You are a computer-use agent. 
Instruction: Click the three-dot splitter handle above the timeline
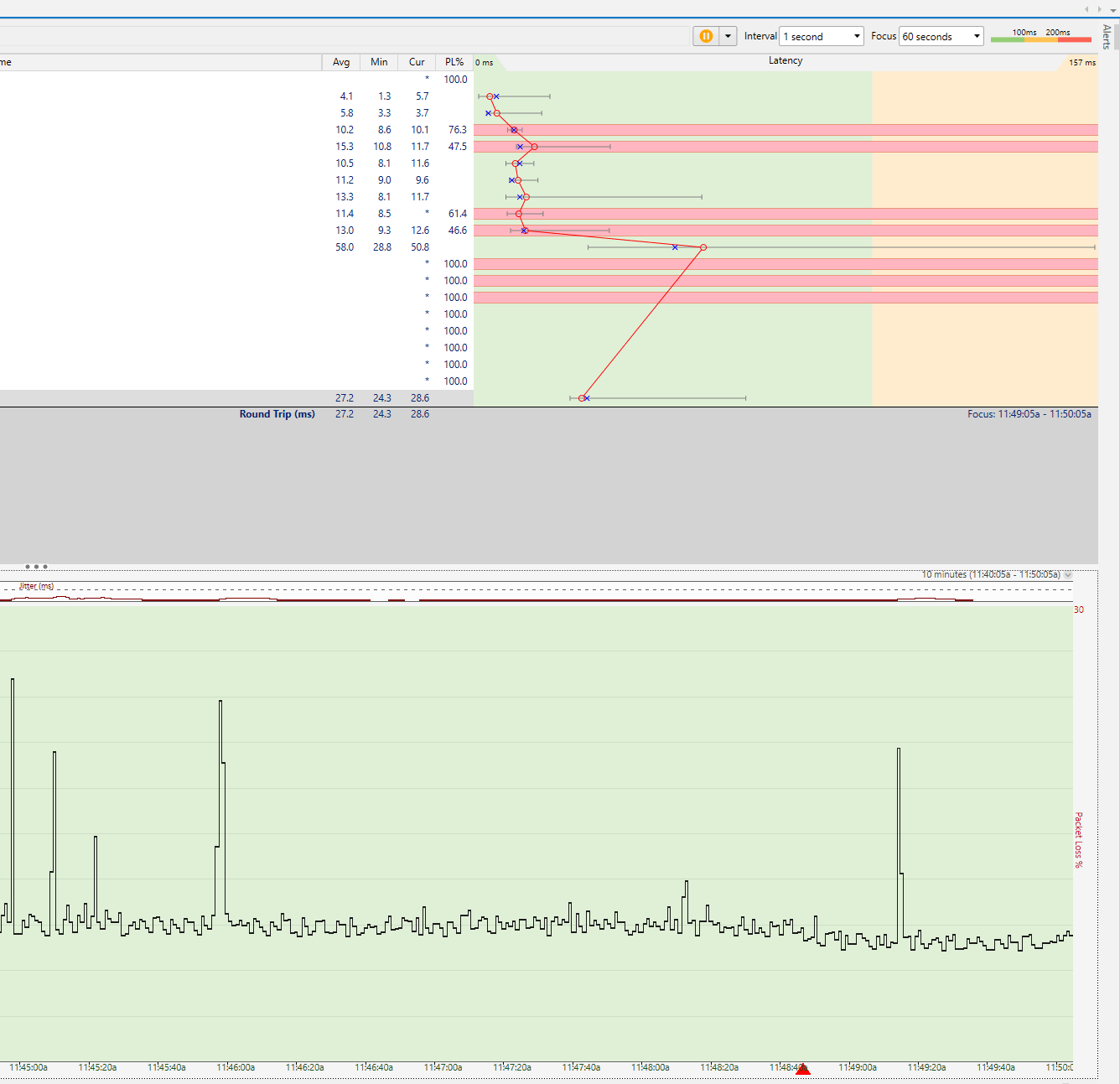[x=36, y=567]
